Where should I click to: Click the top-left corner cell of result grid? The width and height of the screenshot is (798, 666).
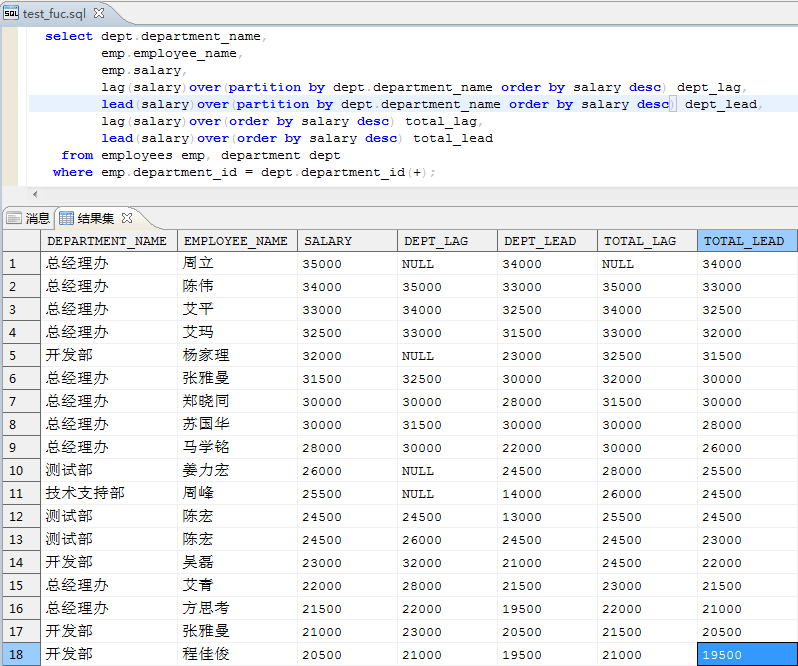coord(20,241)
